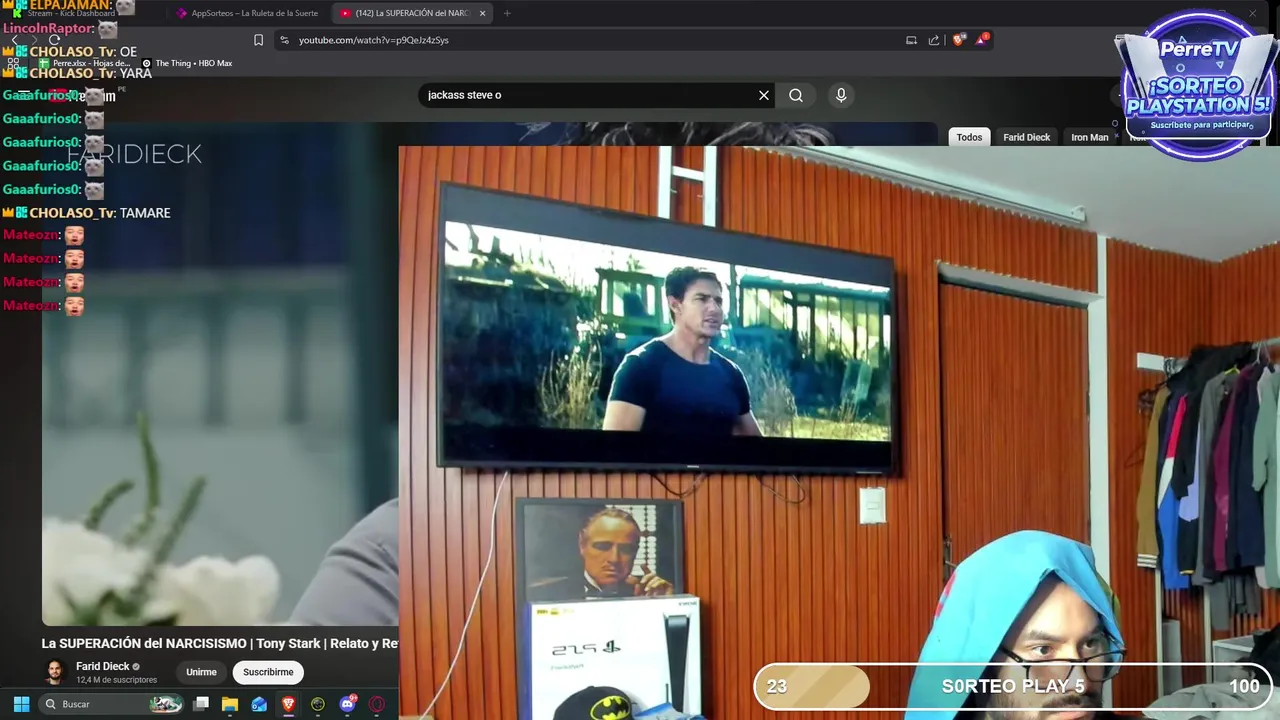This screenshot has width=1280, height=720.
Task: Click the share page icon in address bar
Action: tap(934, 40)
